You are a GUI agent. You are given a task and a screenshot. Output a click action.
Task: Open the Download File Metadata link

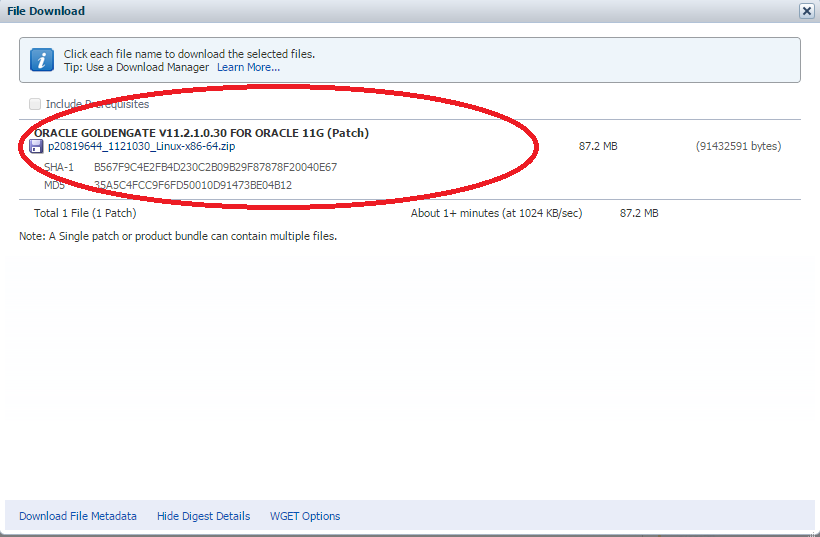point(78,516)
